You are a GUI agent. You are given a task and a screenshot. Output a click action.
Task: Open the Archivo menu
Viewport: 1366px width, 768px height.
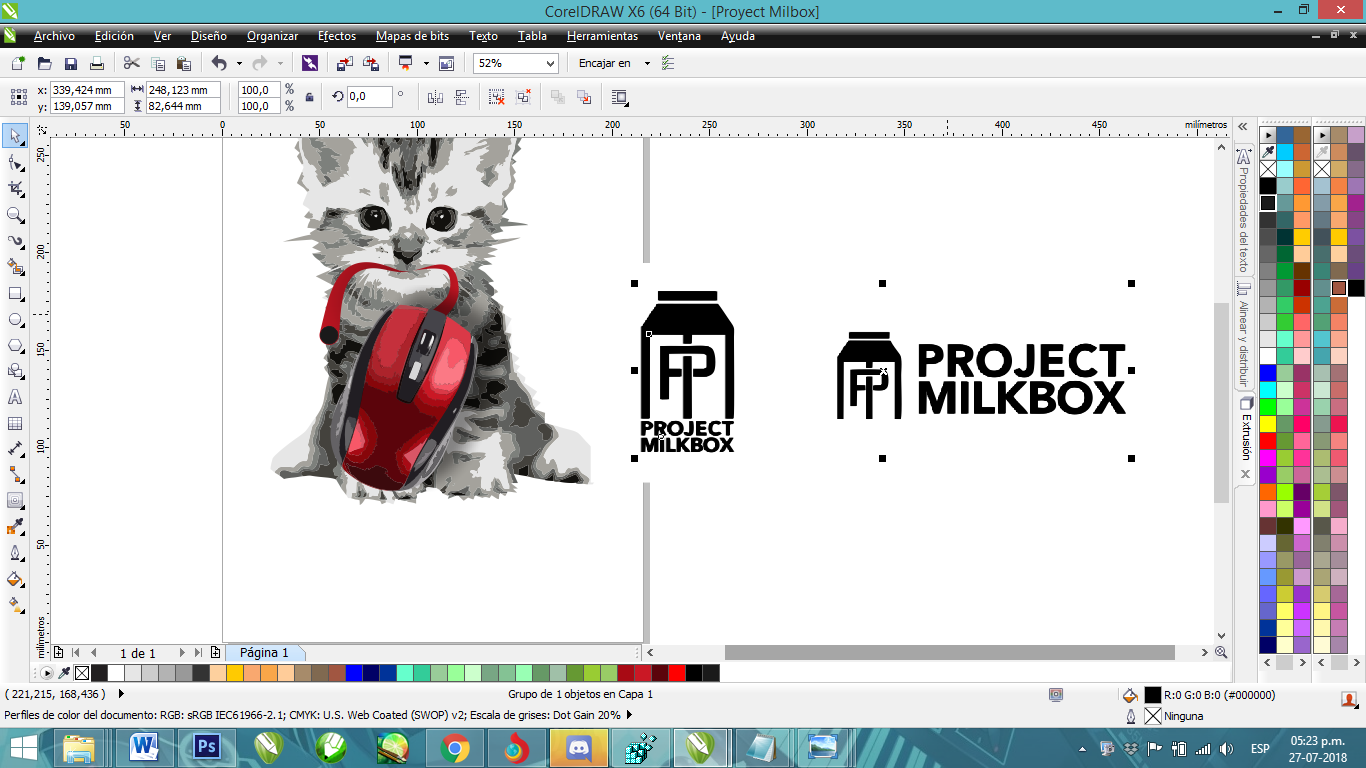pyautogui.click(x=54, y=36)
